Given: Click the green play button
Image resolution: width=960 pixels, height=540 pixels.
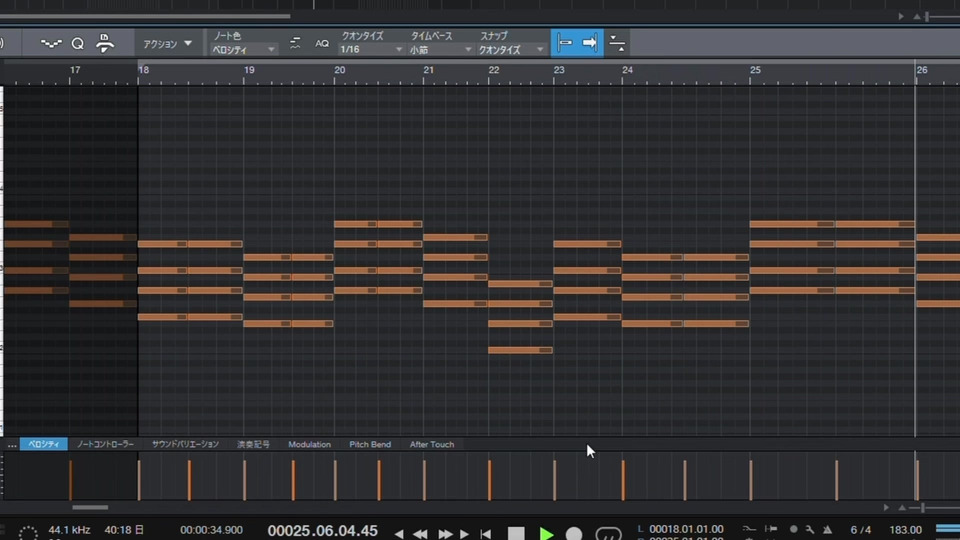Looking at the screenshot, I should (x=546, y=533).
